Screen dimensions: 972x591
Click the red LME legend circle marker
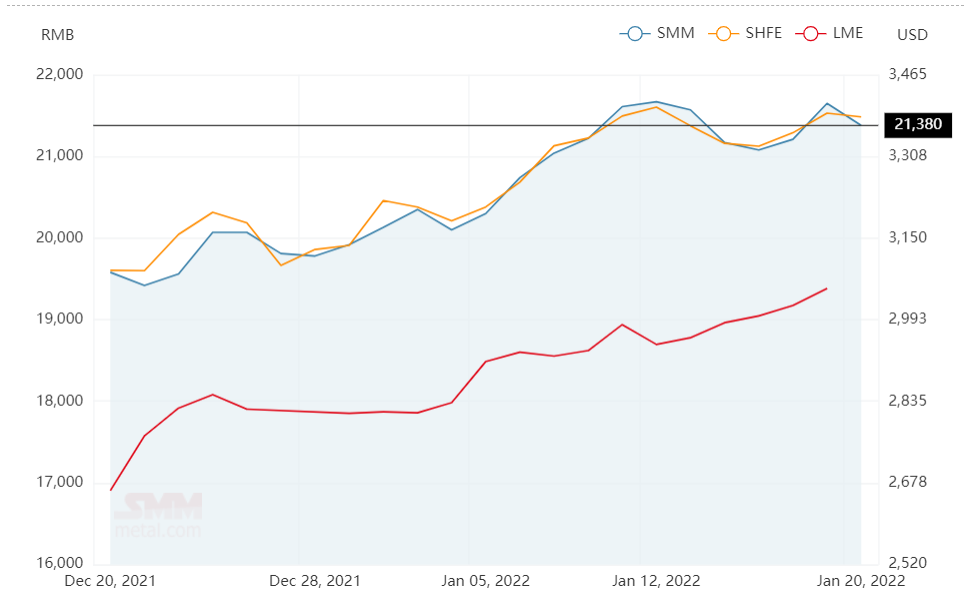[810, 33]
